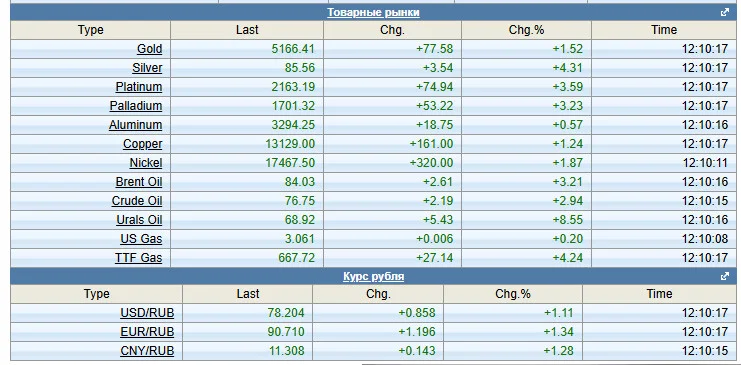Expand the Товарные рынки table pop-out icon
741x365 pixels.
[x=724, y=12]
